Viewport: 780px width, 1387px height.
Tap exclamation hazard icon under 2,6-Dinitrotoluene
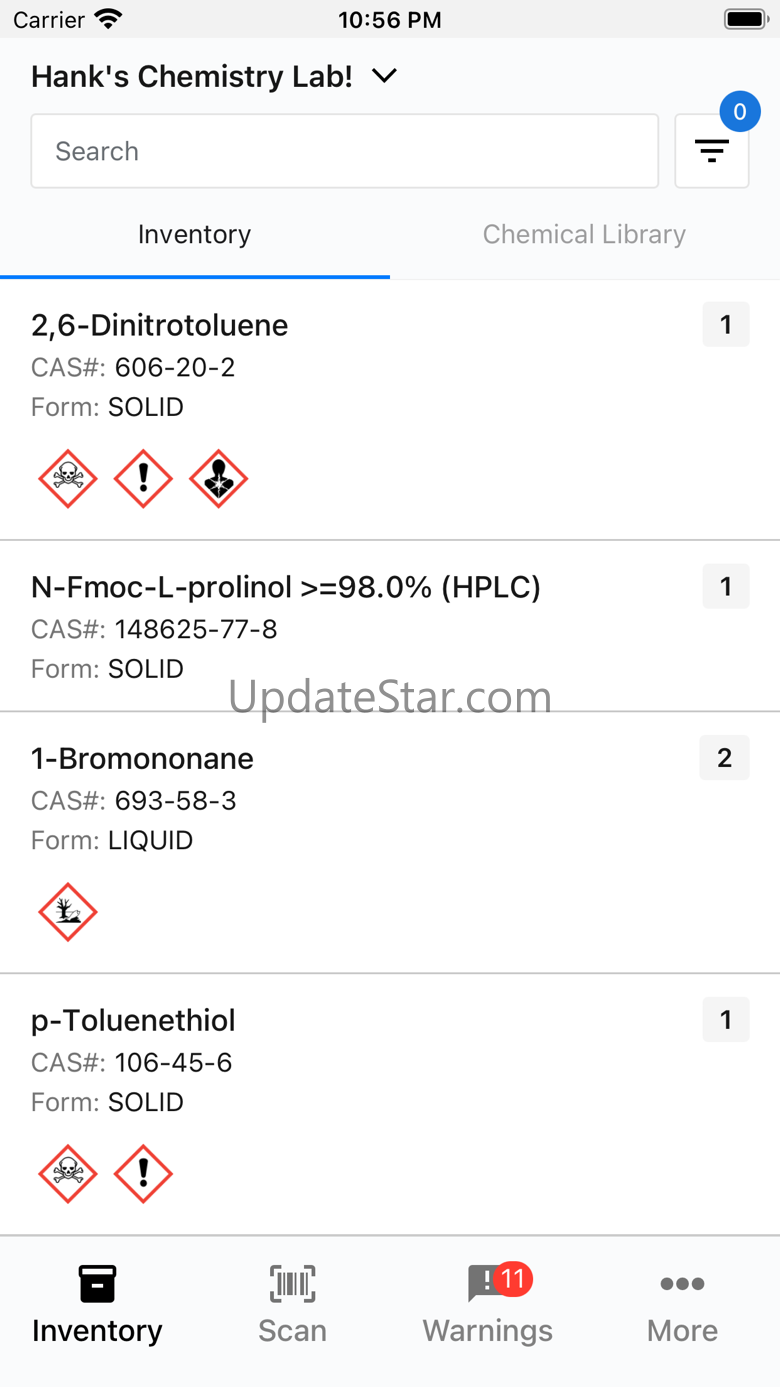[143, 479]
